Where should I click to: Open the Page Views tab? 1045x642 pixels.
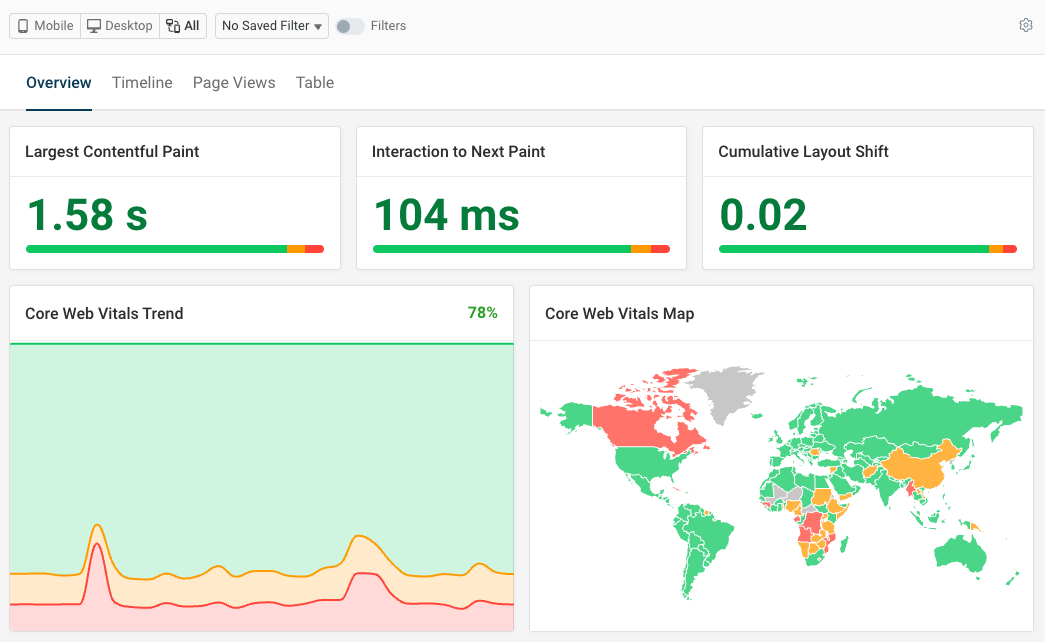(234, 82)
